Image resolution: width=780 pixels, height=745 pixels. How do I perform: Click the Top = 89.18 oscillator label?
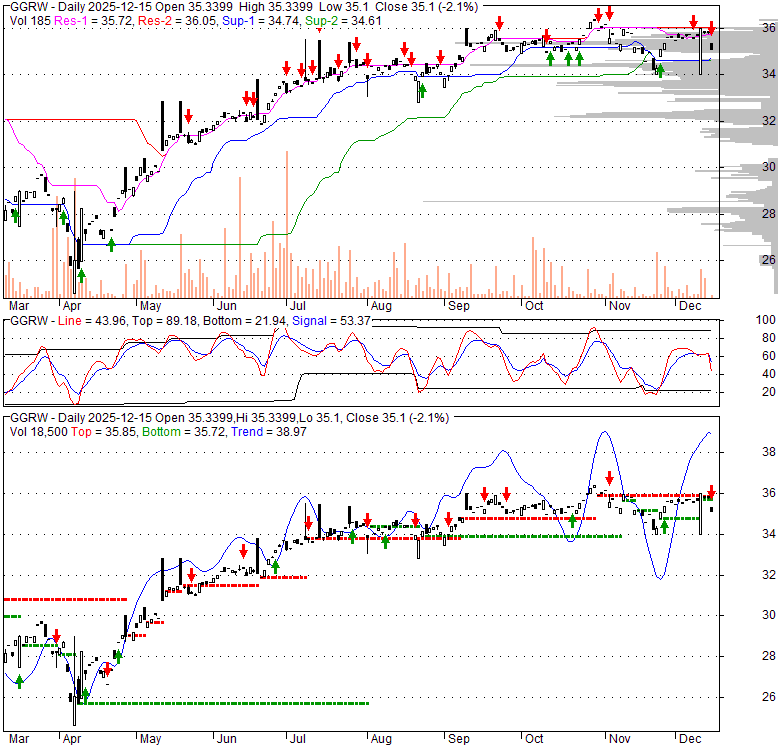(x=165, y=321)
